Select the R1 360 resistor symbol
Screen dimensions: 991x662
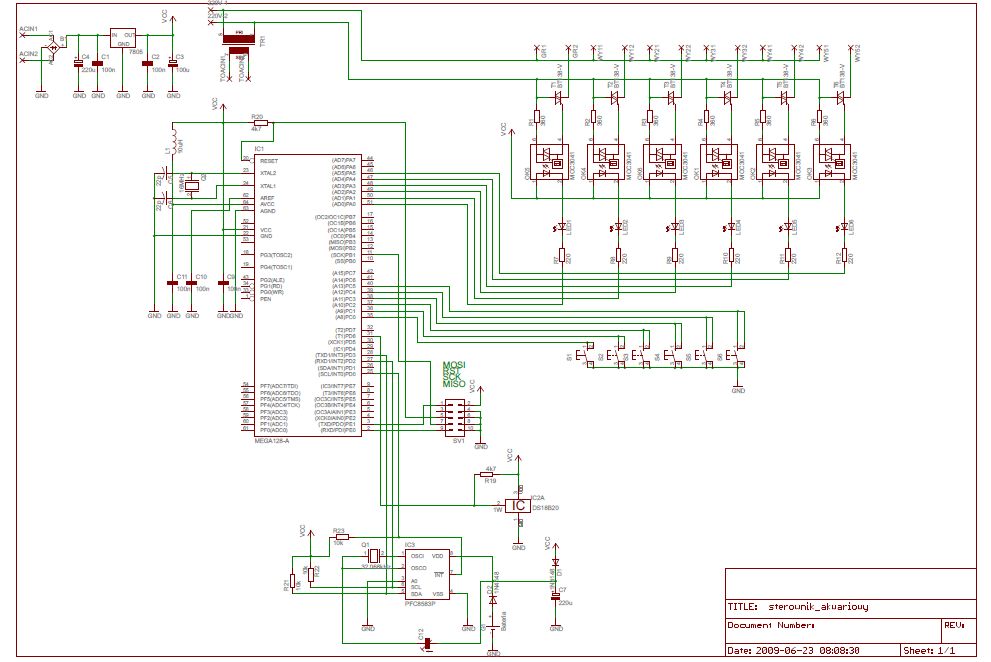(537, 117)
